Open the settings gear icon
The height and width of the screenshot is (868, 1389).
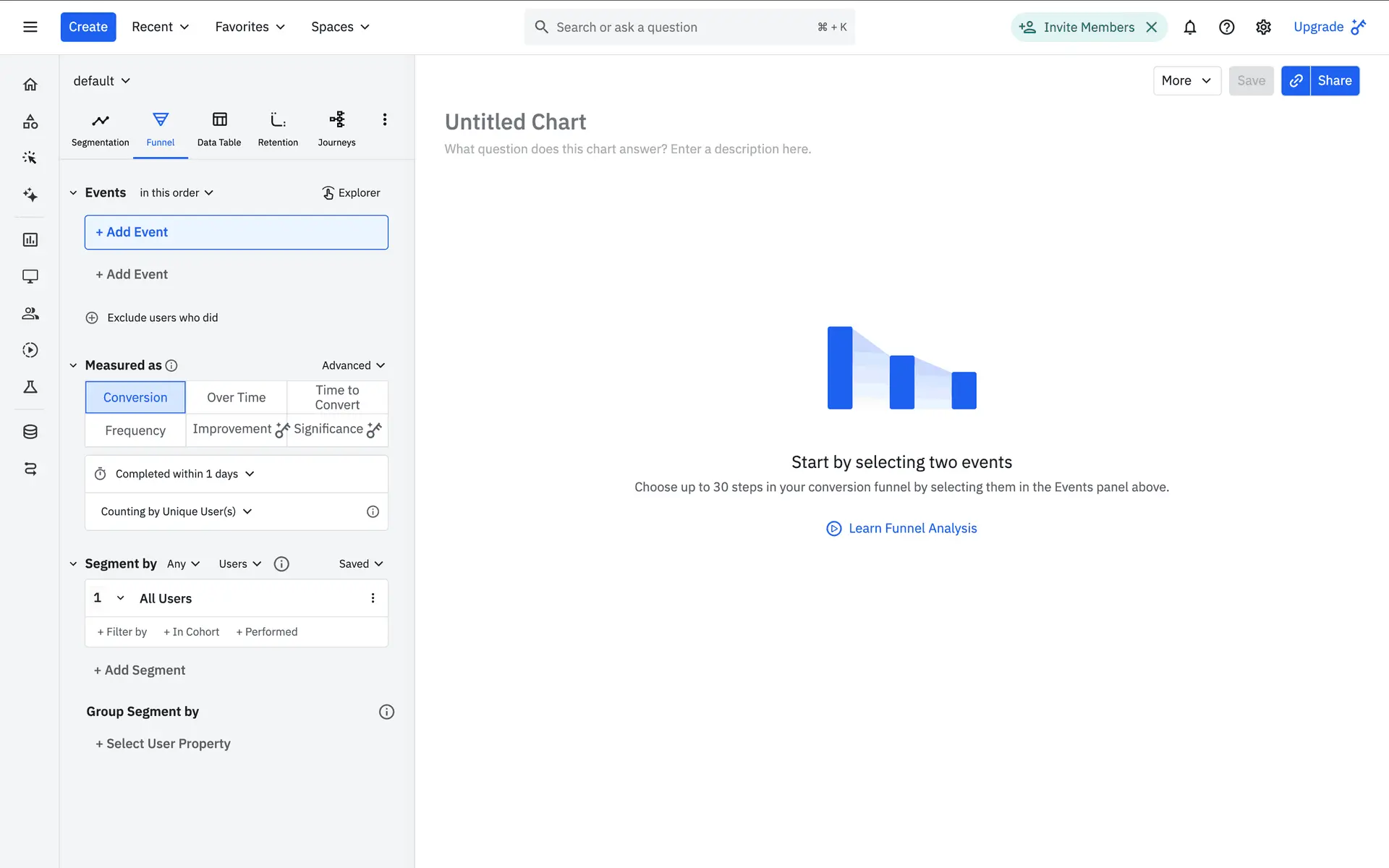(x=1263, y=27)
